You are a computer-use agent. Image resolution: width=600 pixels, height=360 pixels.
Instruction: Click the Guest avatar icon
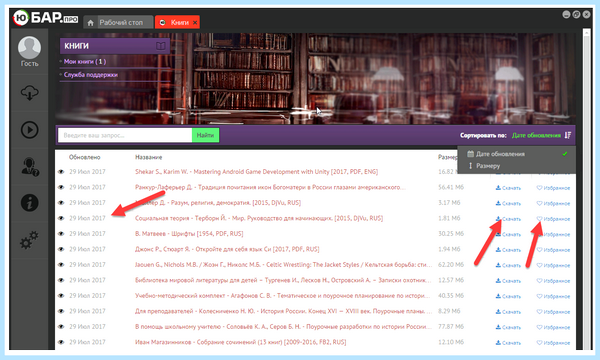(x=29, y=47)
